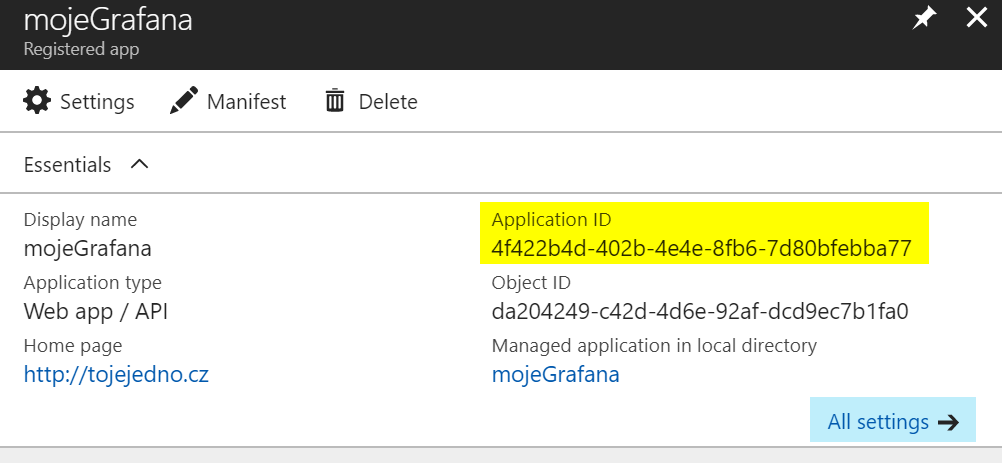1002x463 pixels.
Task: Click the All settings arrow icon
Action: 948,422
